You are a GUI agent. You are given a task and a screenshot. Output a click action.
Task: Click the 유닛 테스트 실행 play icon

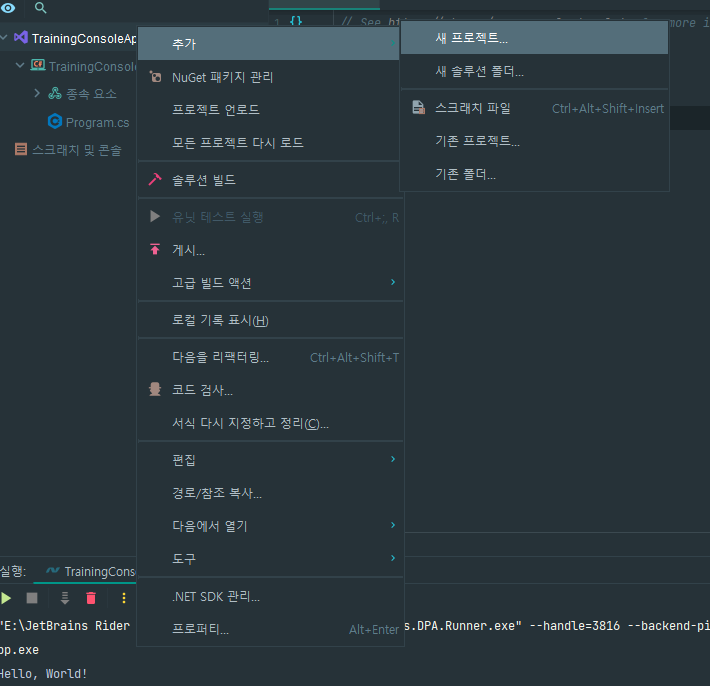pyautogui.click(x=155, y=216)
